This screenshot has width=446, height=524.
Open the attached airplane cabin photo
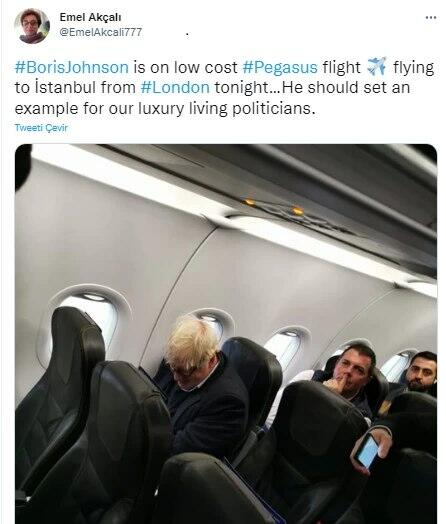226,334
